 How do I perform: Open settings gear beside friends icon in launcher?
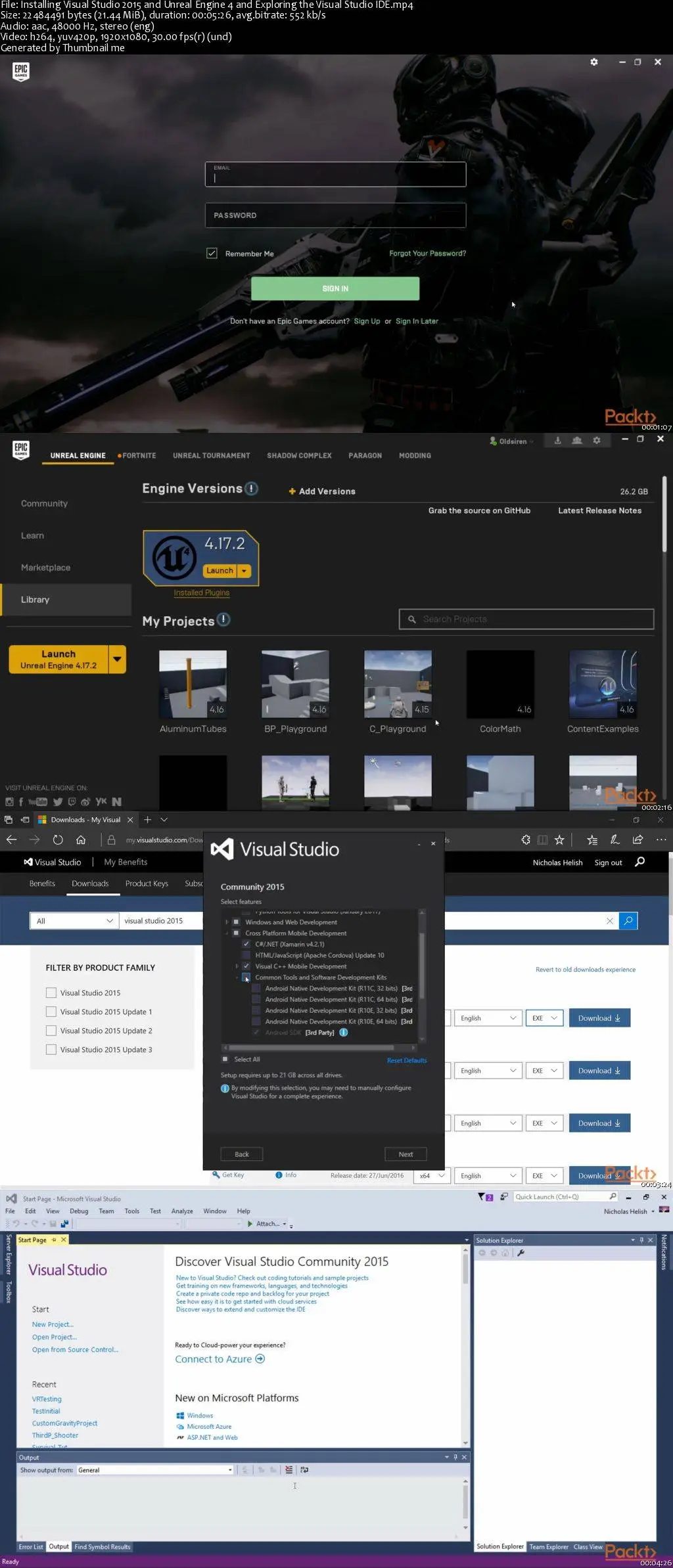[597, 441]
